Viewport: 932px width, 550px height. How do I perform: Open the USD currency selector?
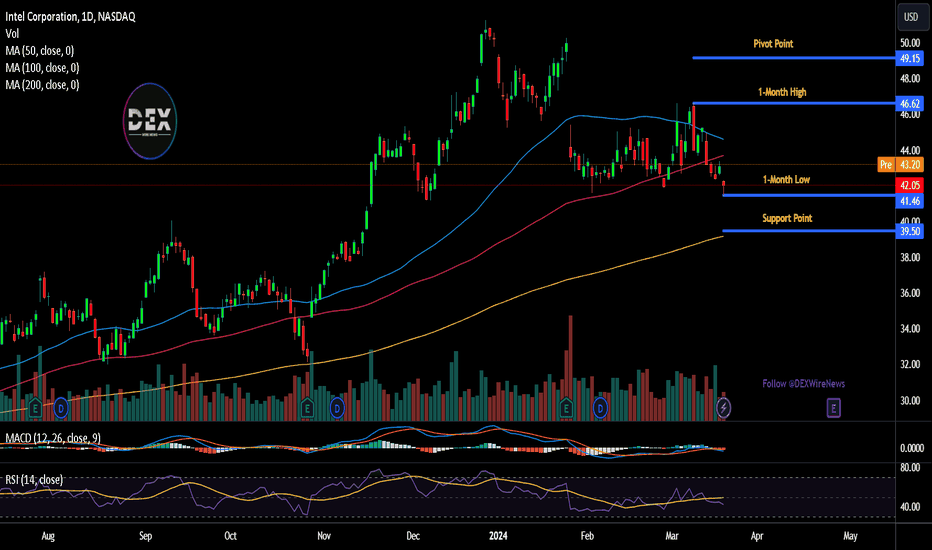pyautogui.click(x=911, y=17)
